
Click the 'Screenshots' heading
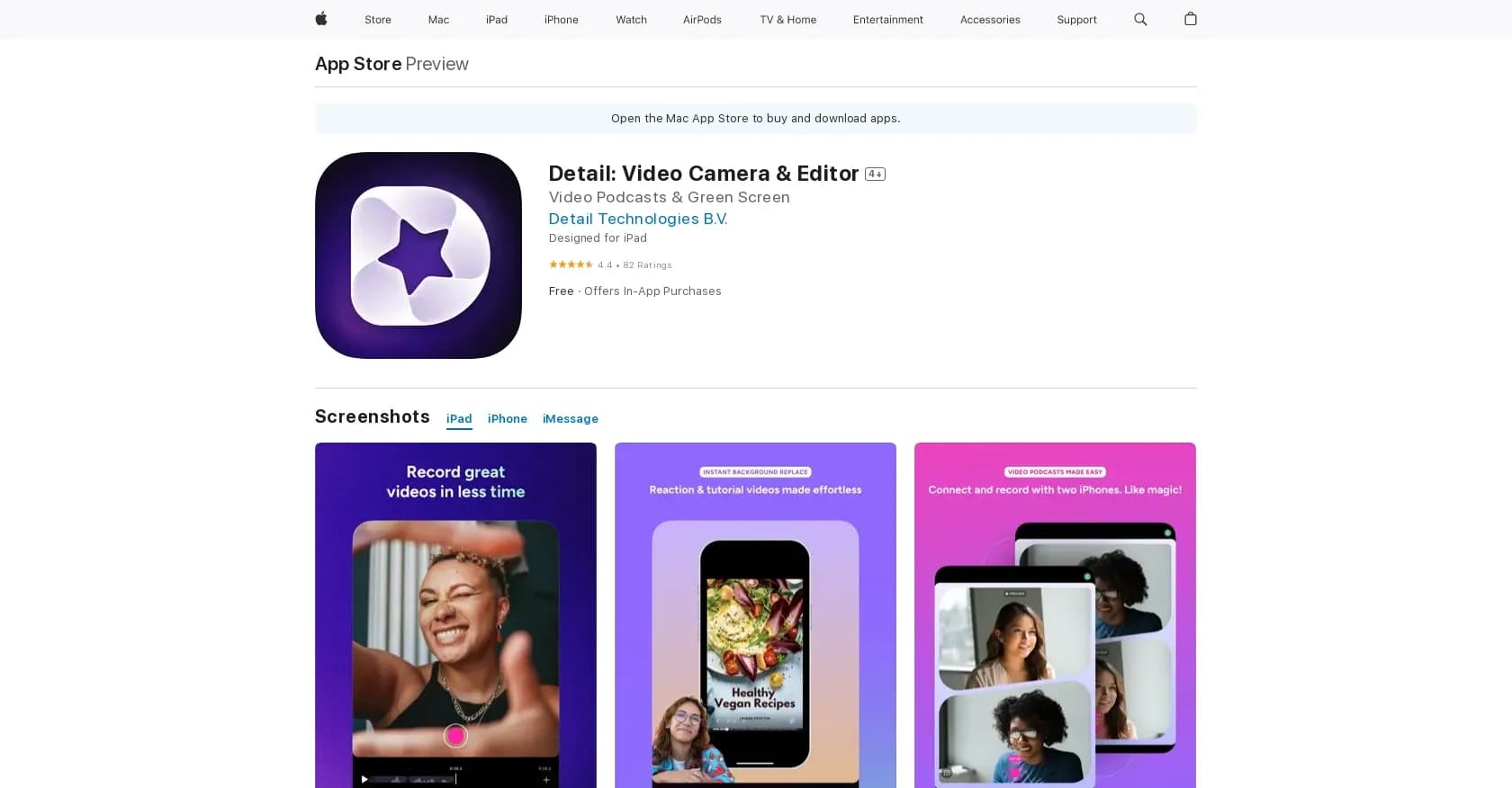(x=373, y=416)
